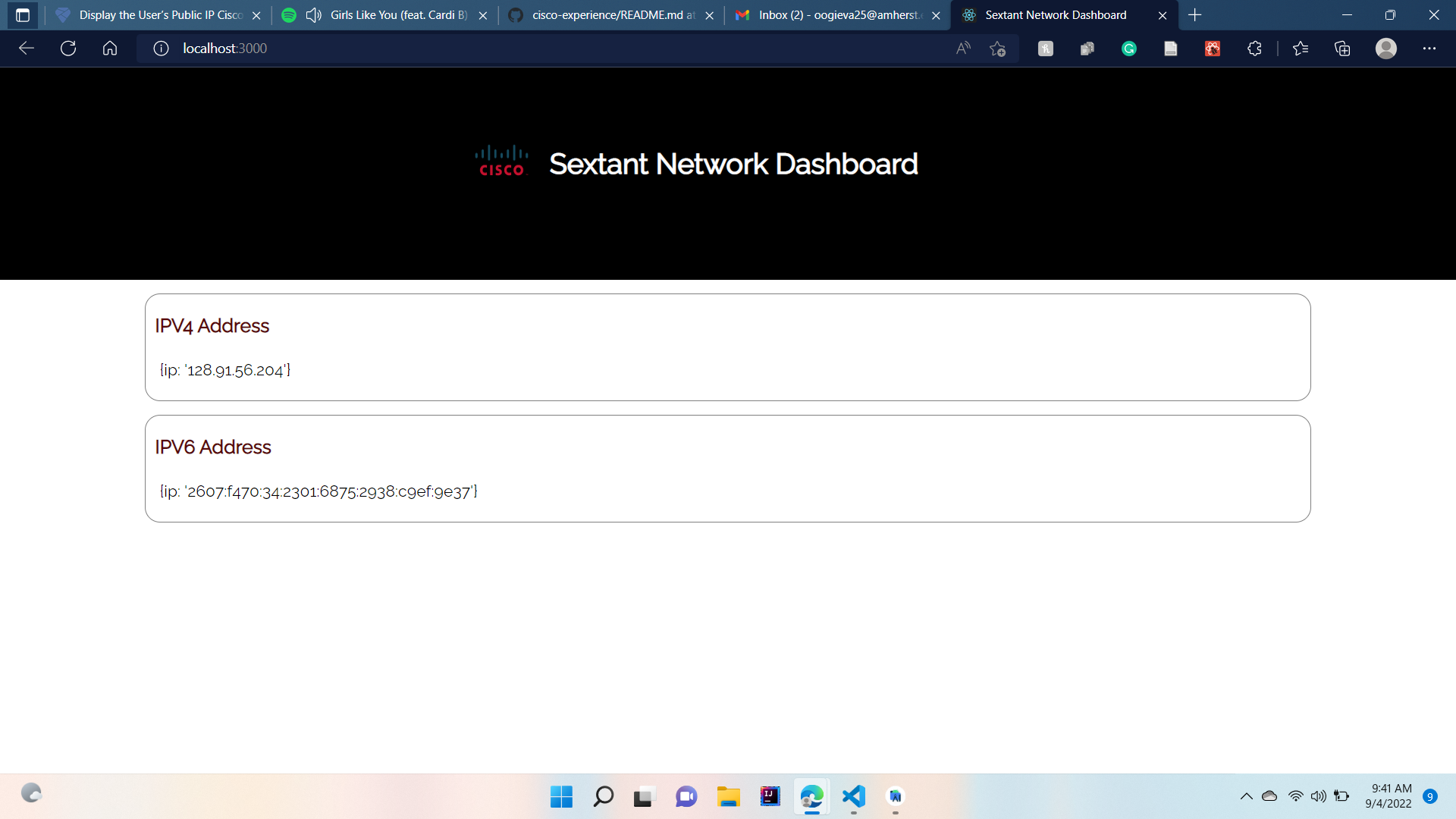This screenshot has height=819, width=1456.
Task: Open volume control in tray
Action: coord(1319,796)
